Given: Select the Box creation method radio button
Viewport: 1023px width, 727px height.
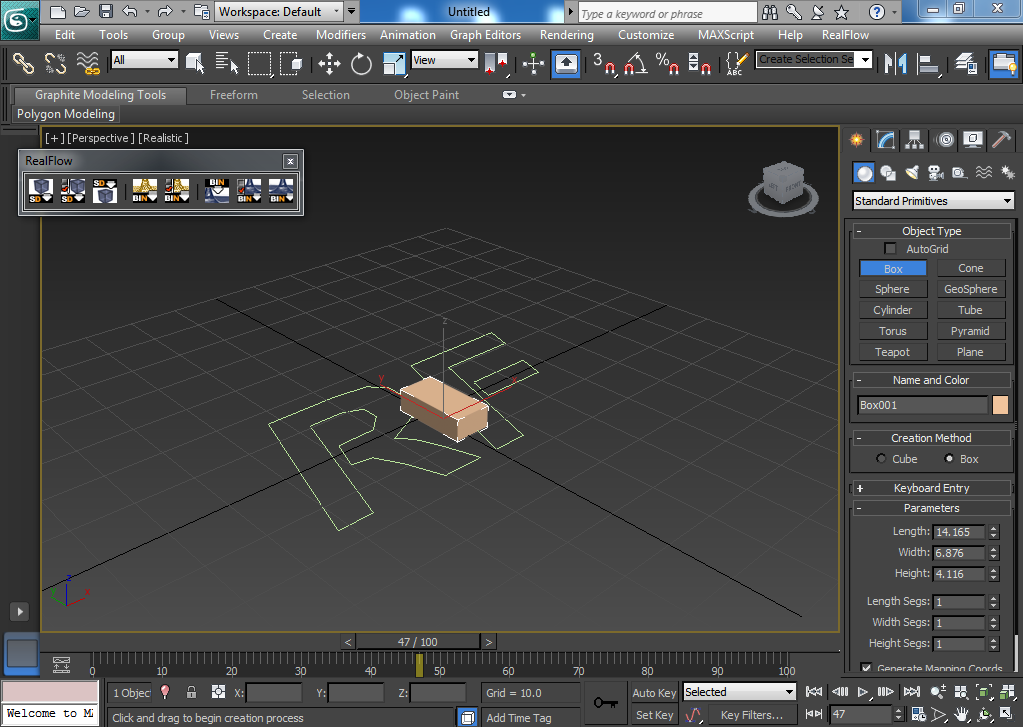Looking at the screenshot, I should 949,459.
